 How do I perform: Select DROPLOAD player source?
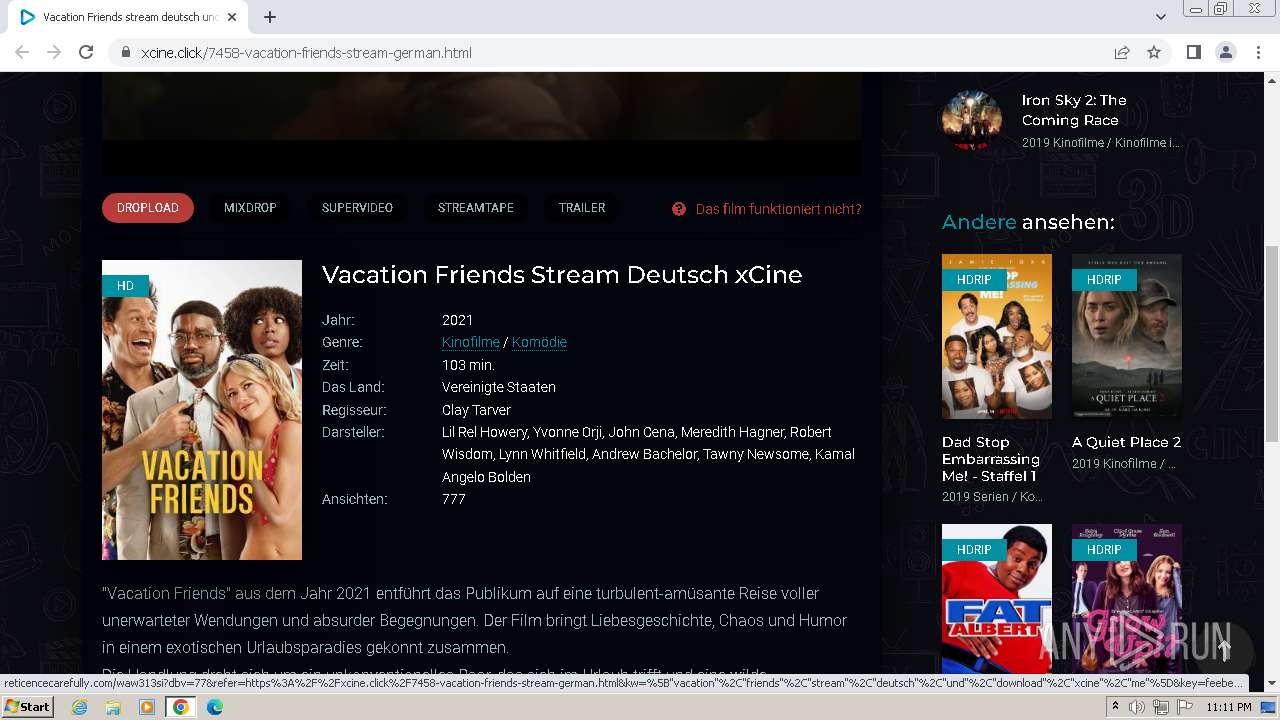[148, 208]
